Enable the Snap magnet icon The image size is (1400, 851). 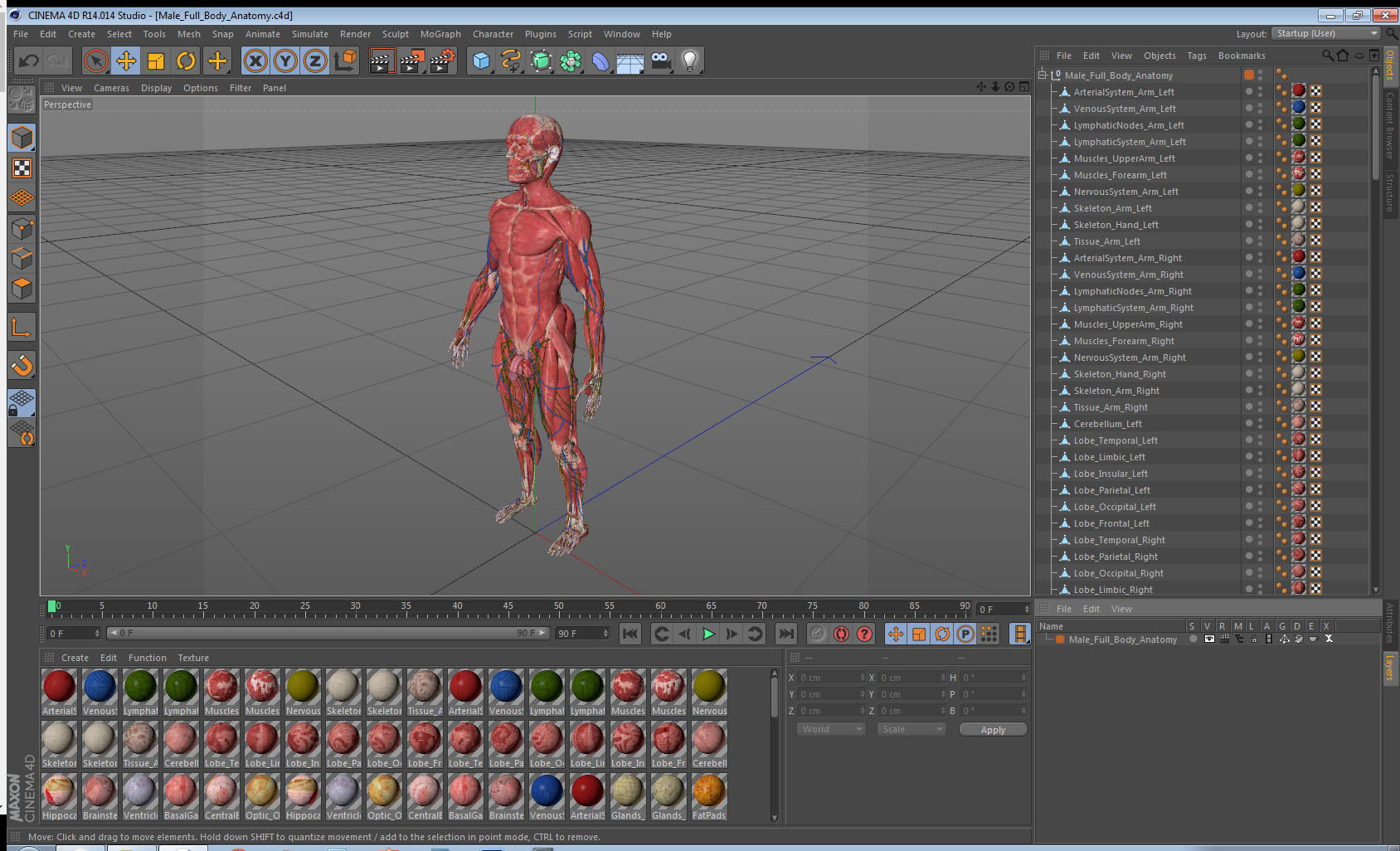tap(22, 365)
